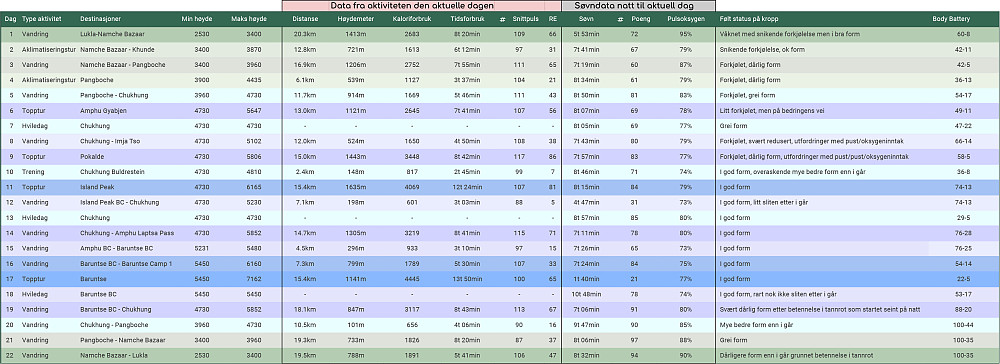Viewport: 1000px width, 364px height.
Task: Select the 'Pulsoksygen' column header
Action: pos(686,19)
